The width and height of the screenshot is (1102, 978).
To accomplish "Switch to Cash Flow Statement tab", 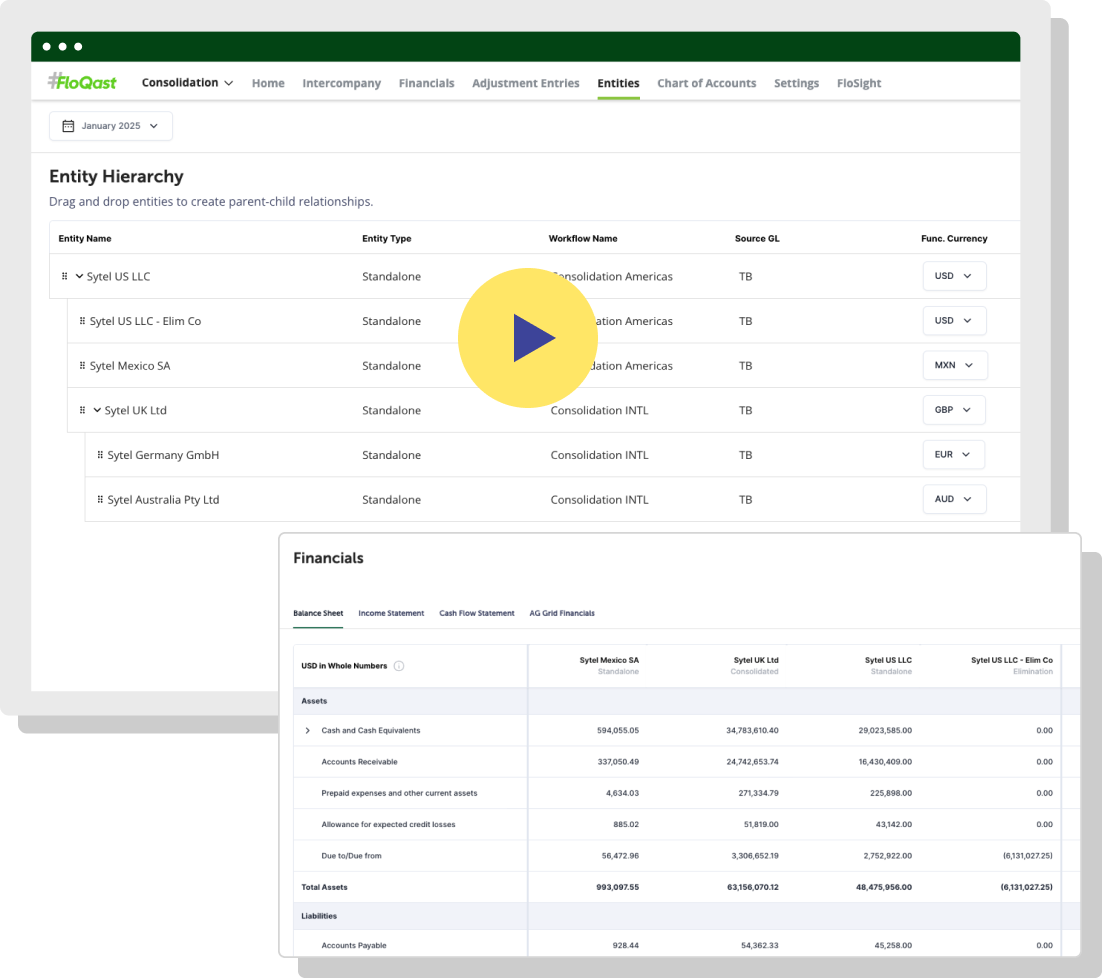I will pos(477,613).
